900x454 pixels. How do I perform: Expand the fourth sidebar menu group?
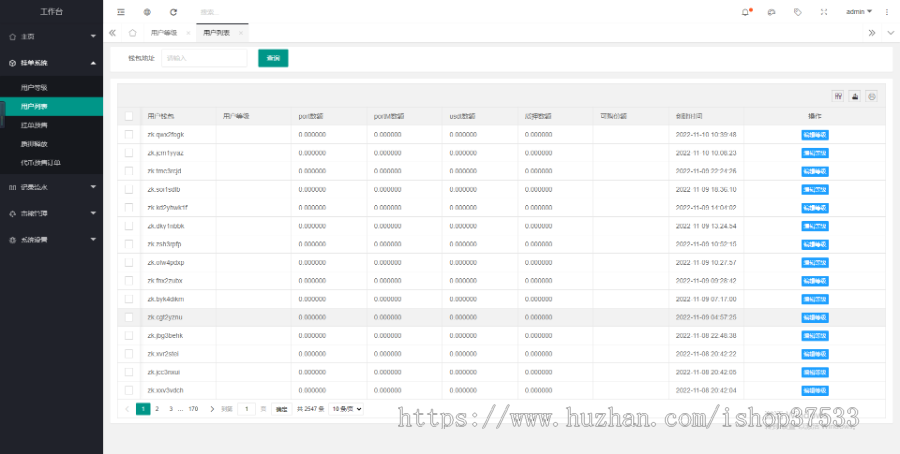point(52,213)
